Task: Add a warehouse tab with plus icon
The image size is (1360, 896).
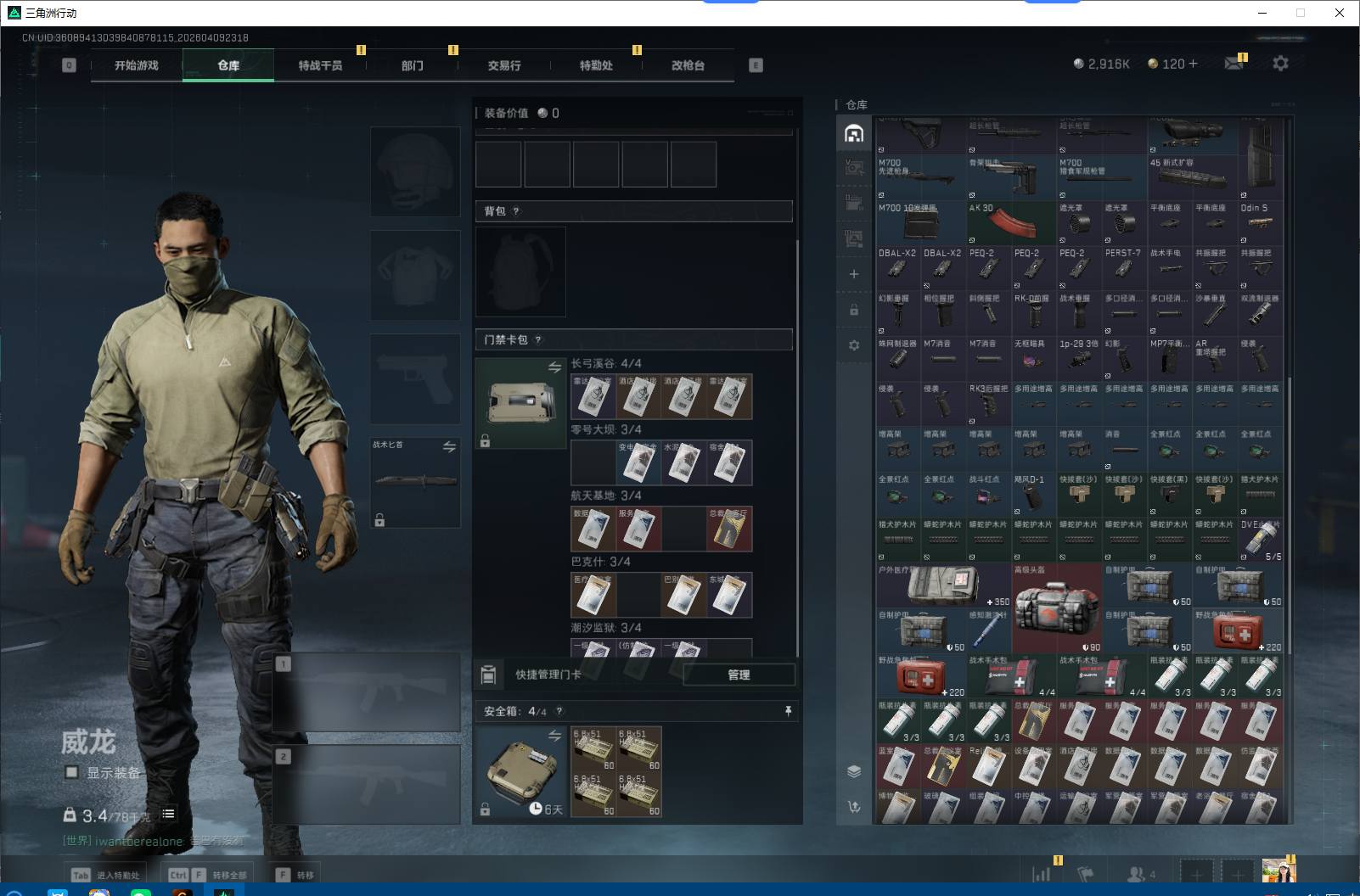Action: click(x=854, y=274)
